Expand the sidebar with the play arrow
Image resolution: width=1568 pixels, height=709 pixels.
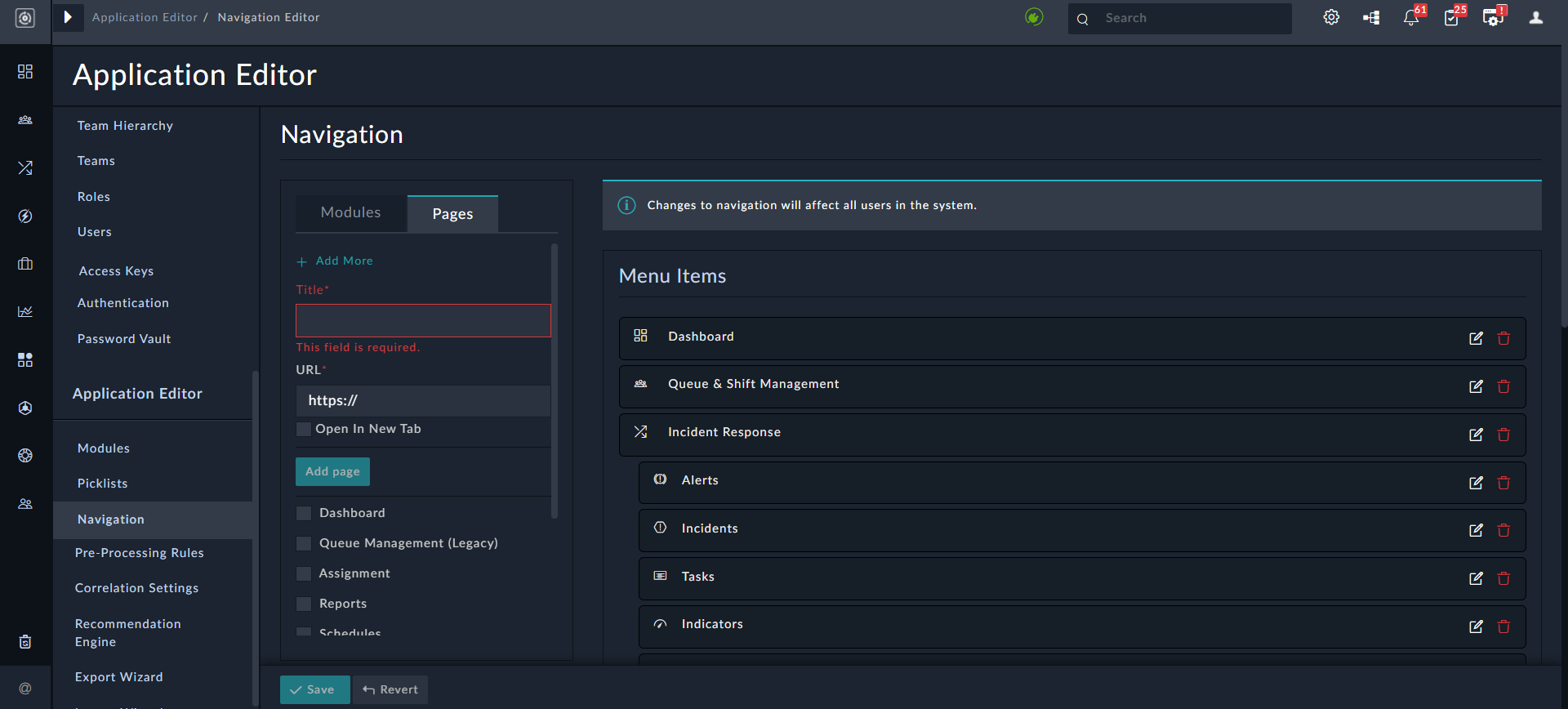point(69,17)
